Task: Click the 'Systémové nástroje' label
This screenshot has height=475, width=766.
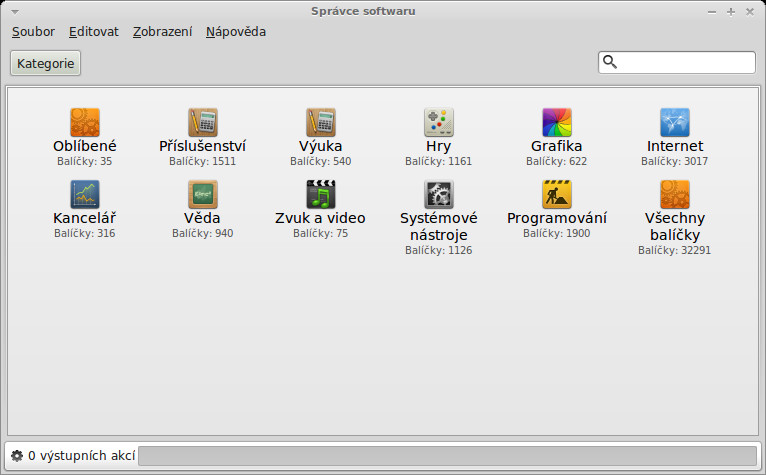Action: click(439, 226)
